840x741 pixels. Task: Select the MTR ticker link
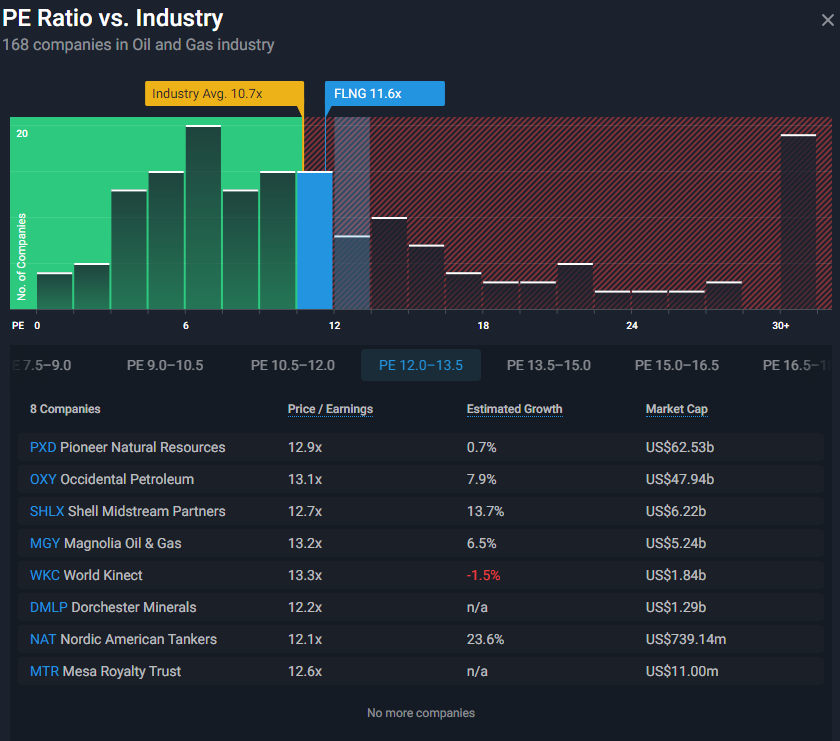(44, 671)
